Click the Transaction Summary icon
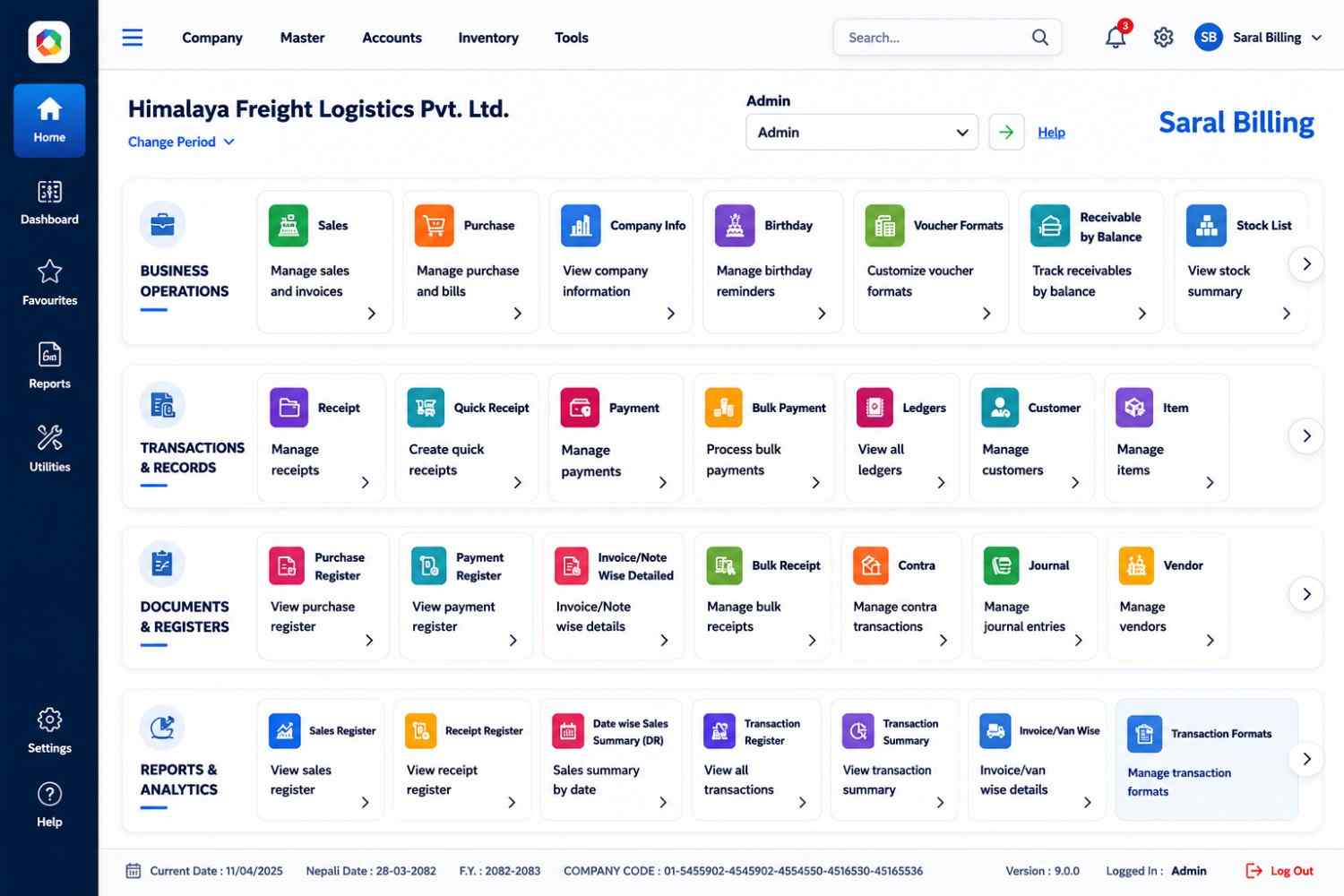The height and width of the screenshot is (896, 1344). point(858,731)
